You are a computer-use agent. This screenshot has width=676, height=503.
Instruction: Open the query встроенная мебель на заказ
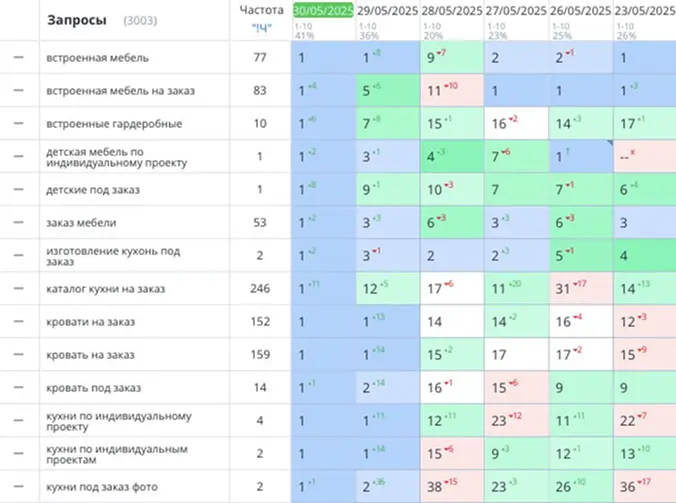[121, 91]
